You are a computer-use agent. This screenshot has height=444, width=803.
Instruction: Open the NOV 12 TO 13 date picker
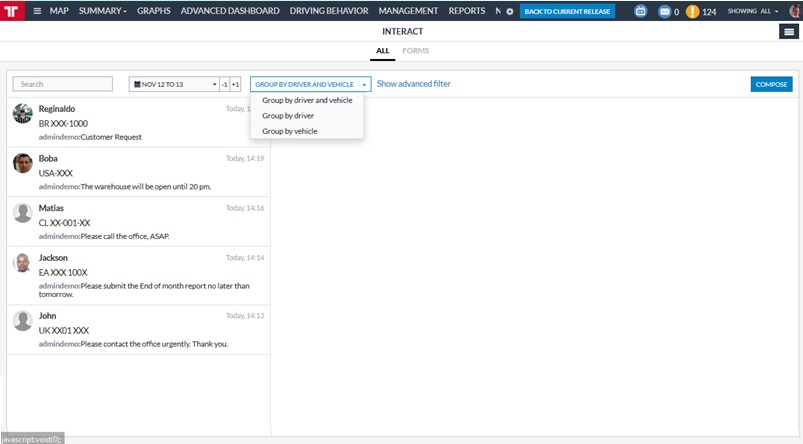point(174,84)
